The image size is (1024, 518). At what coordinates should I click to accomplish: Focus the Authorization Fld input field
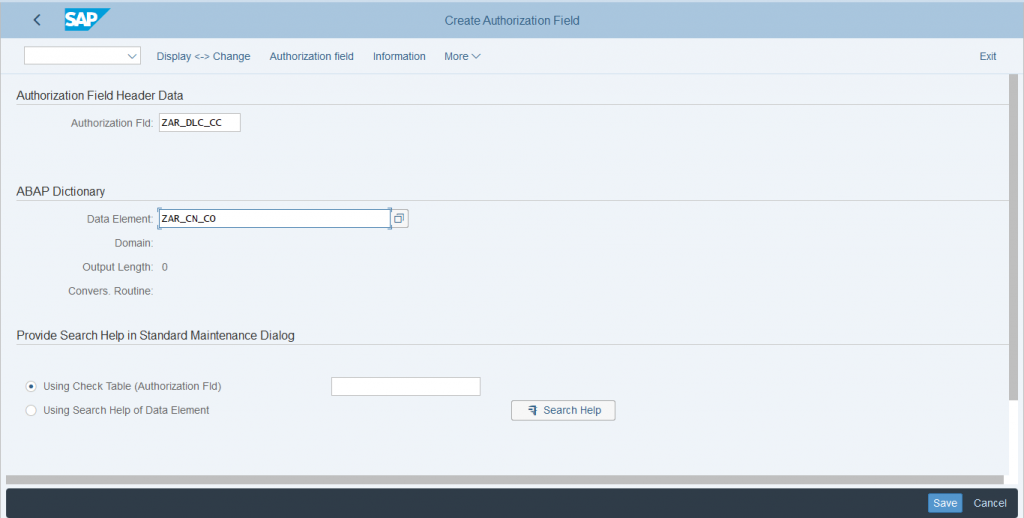[x=200, y=123]
